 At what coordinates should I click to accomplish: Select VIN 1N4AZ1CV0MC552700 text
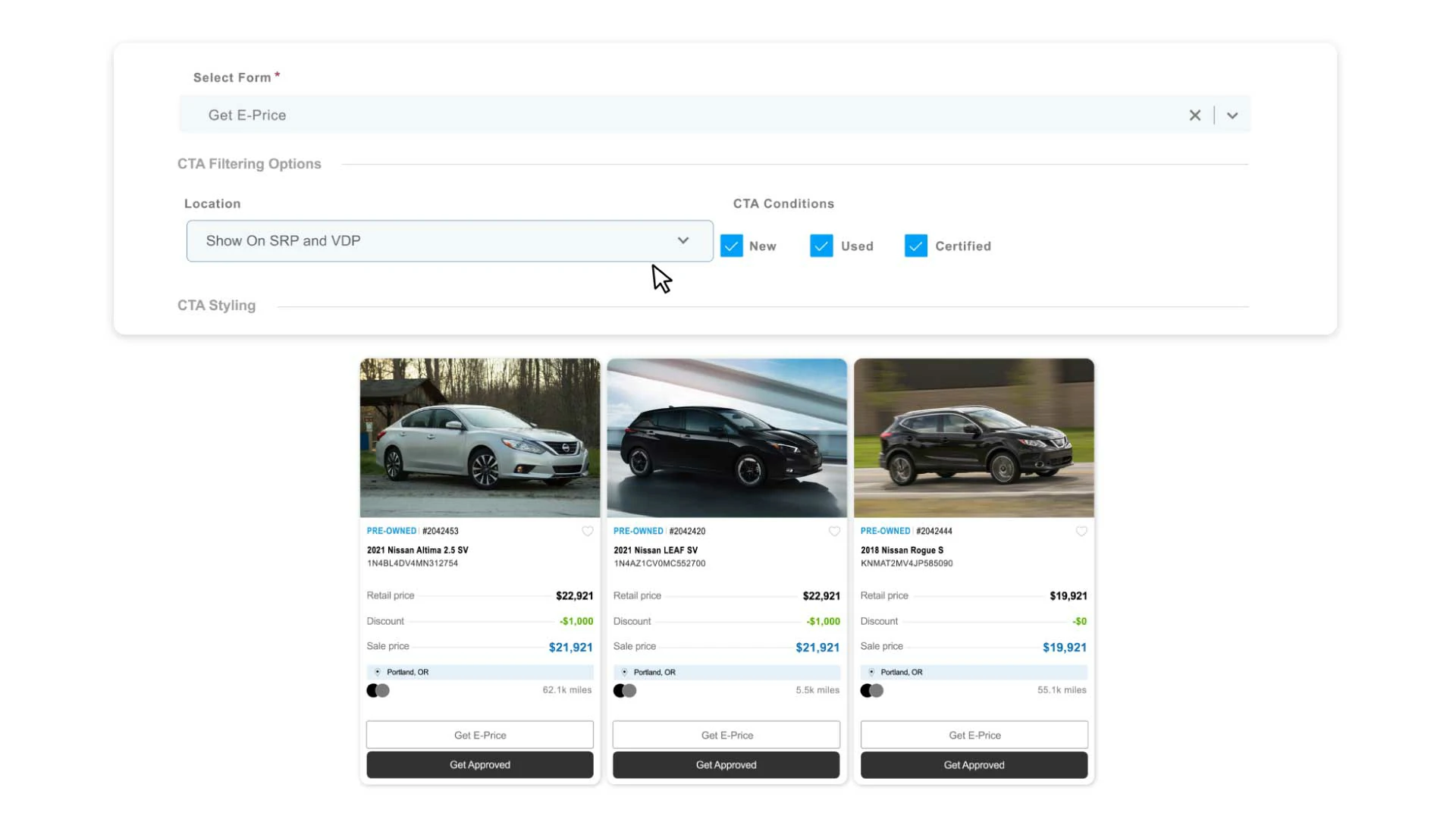[659, 563]
